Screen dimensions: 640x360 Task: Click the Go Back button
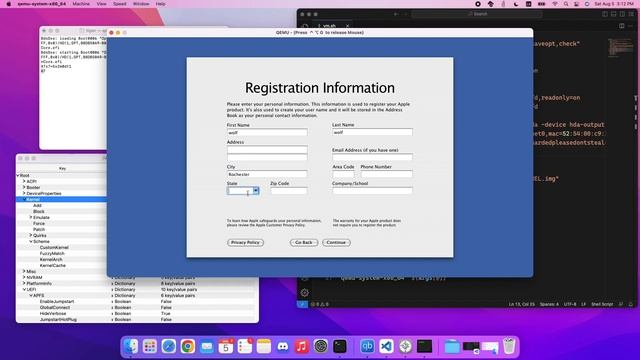304,242
